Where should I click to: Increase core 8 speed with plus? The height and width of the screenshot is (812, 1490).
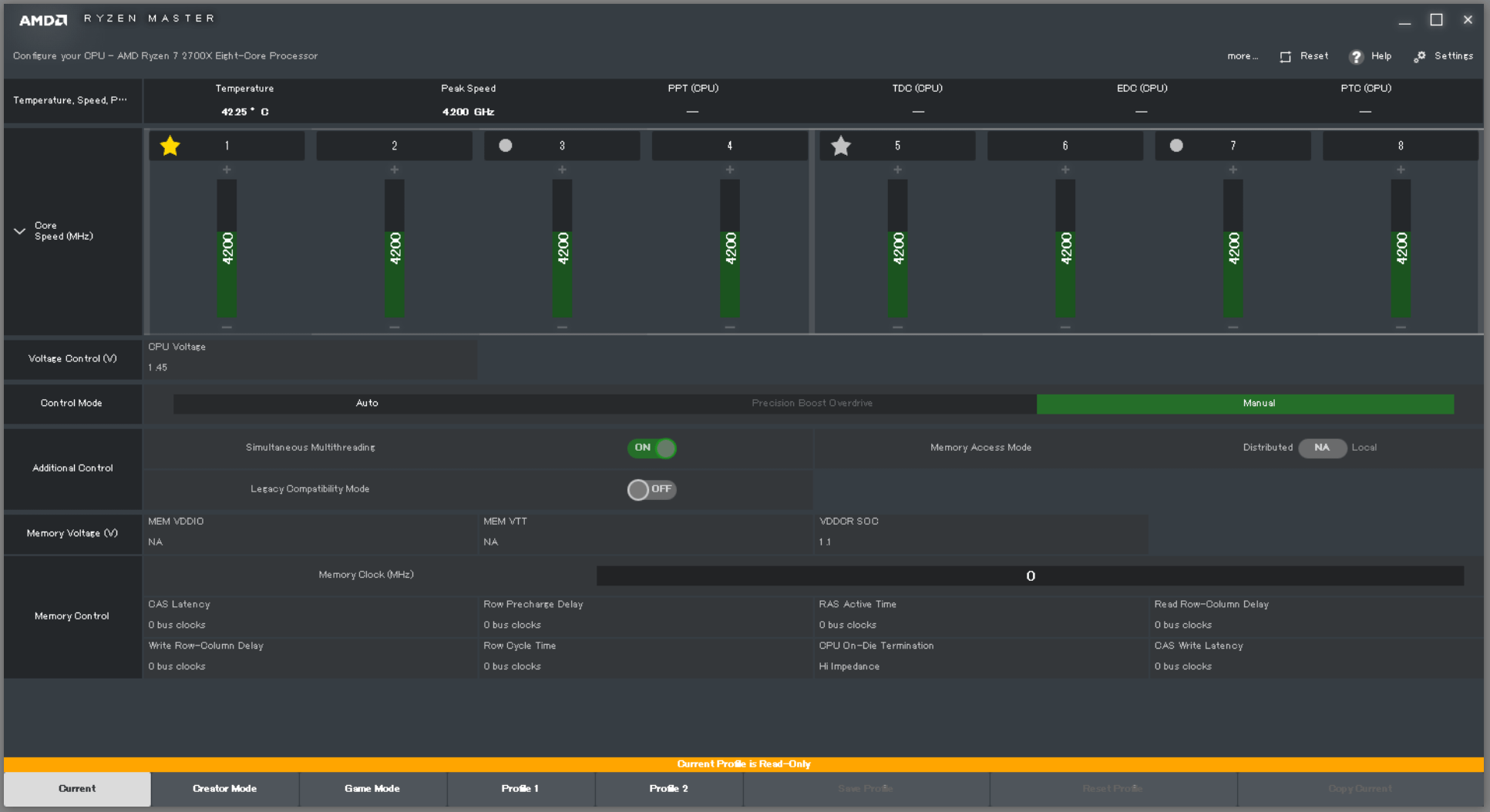point(1401,169)
